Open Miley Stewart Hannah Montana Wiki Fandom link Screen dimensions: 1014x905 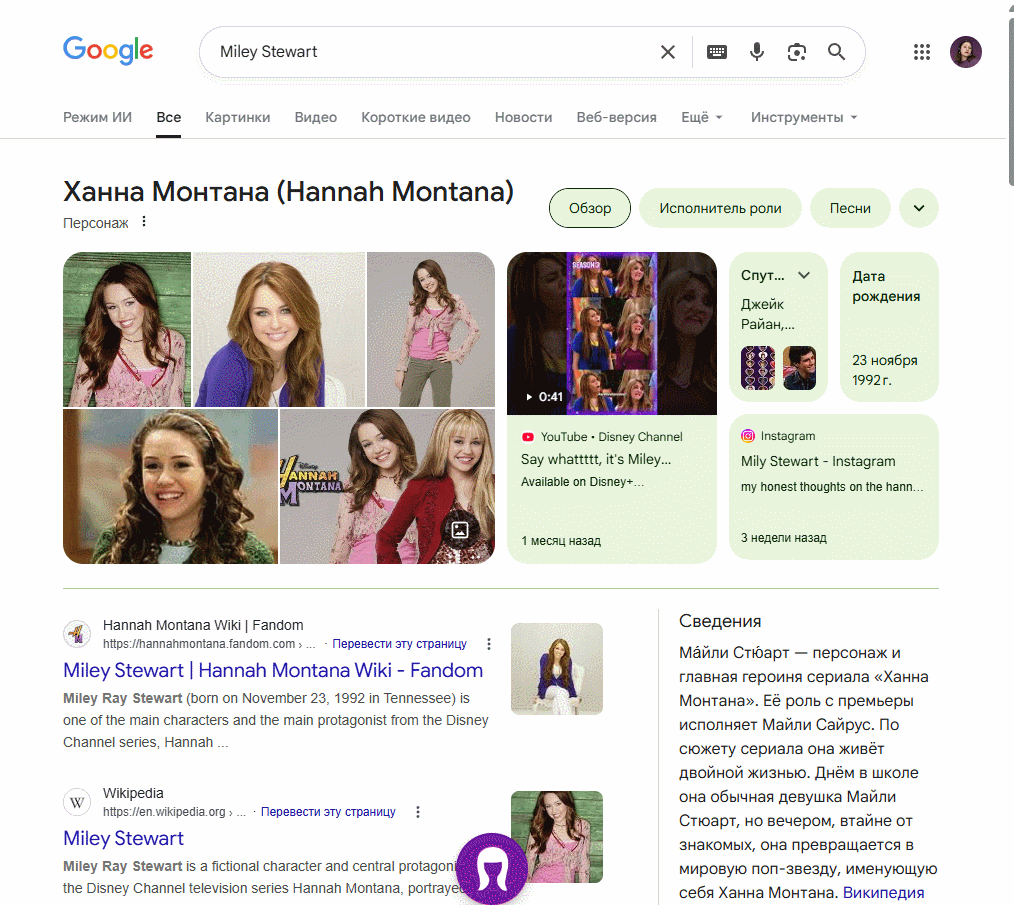273,670
